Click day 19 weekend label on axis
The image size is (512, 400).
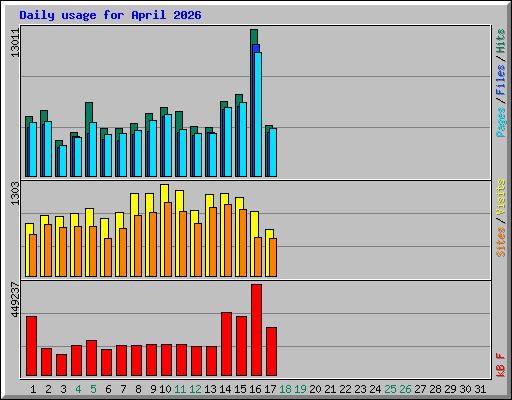click(300, 389)
